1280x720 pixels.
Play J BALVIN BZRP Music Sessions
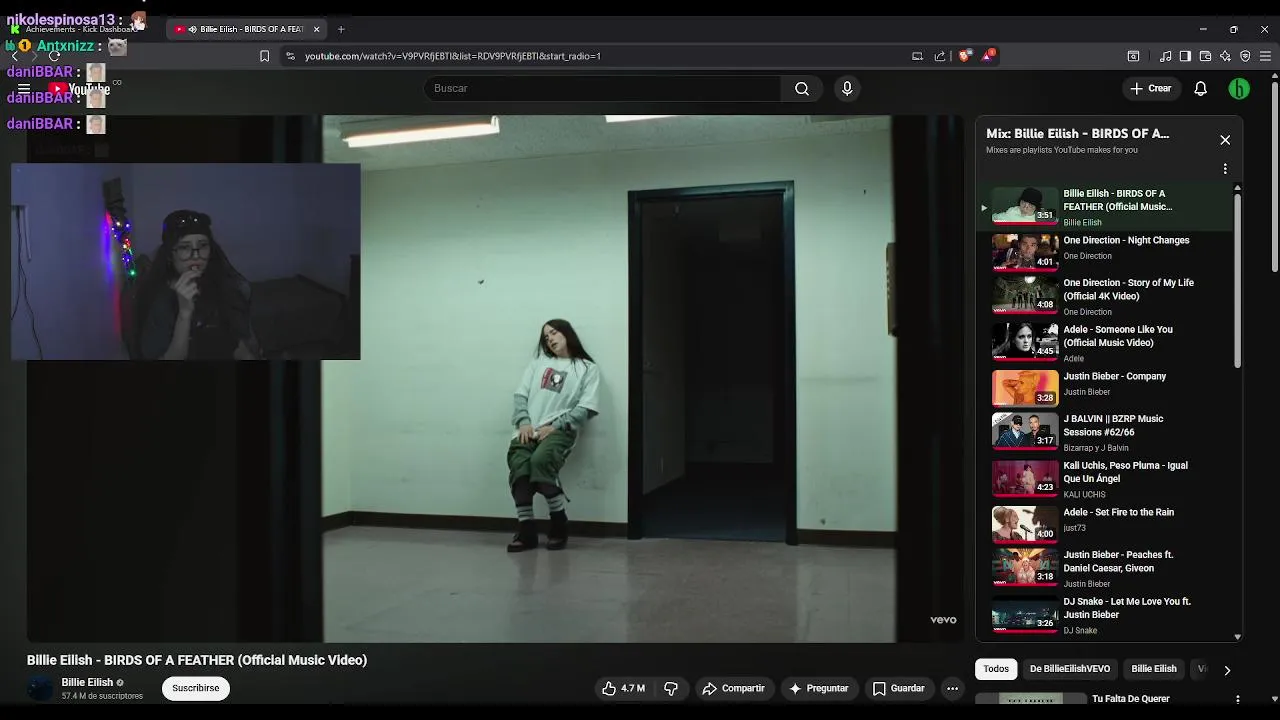1105,432
